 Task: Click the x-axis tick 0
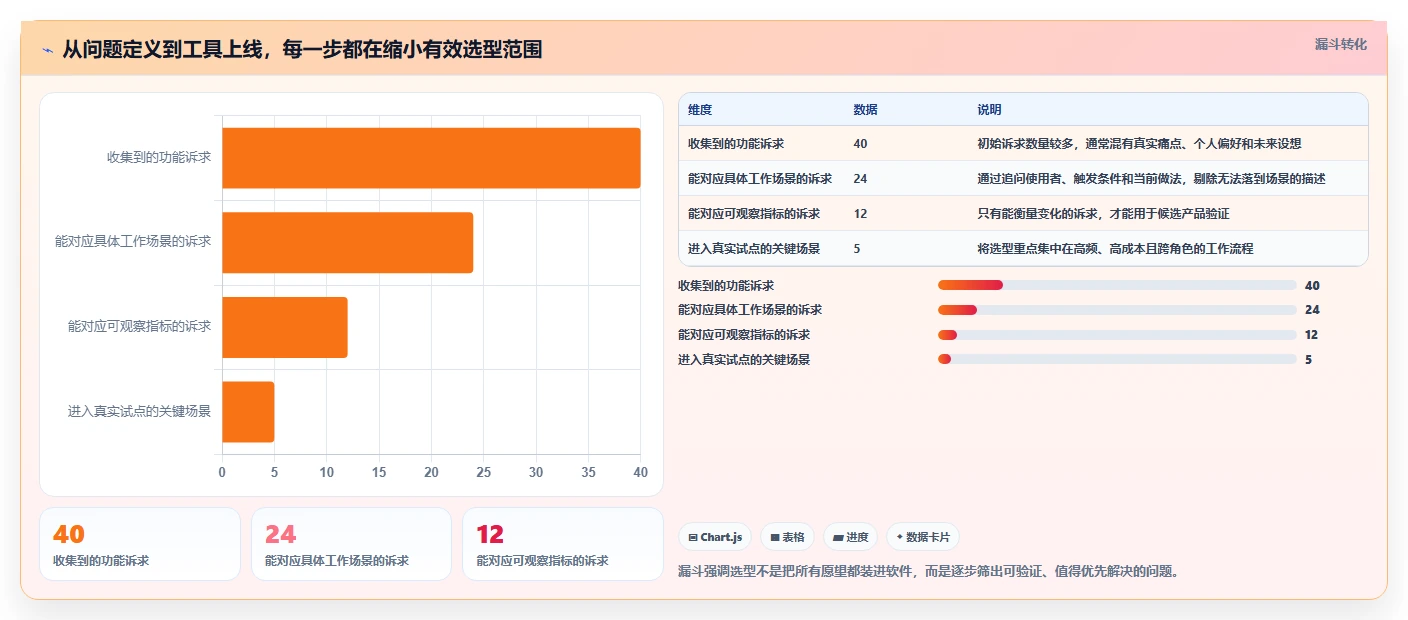[222, 472]
